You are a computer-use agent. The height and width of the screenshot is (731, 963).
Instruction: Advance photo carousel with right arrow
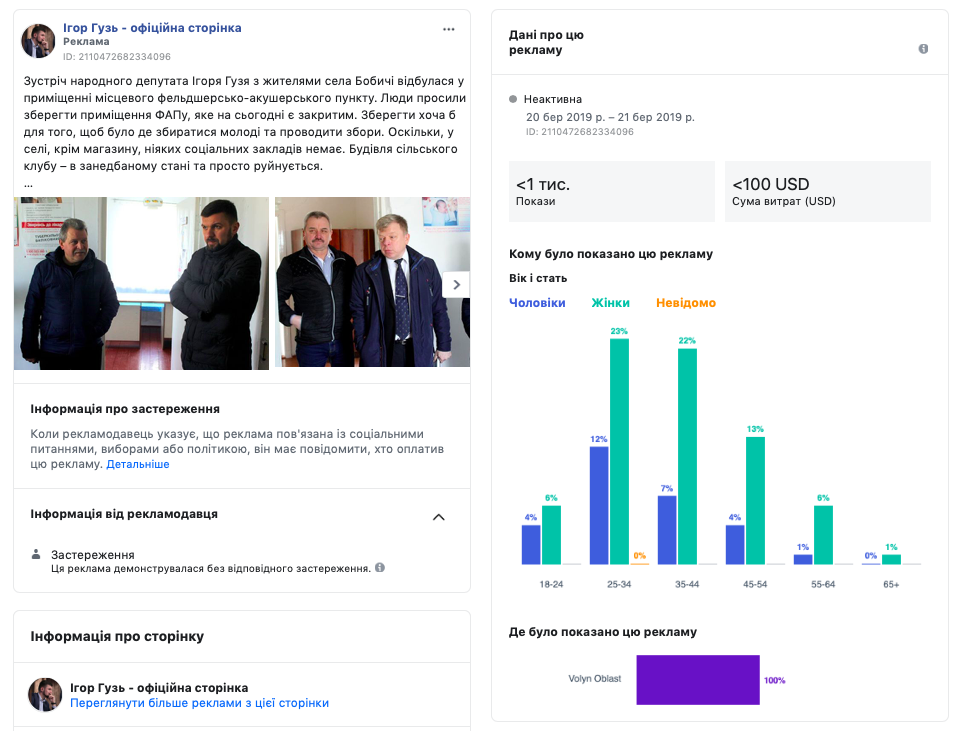(456, 284)
